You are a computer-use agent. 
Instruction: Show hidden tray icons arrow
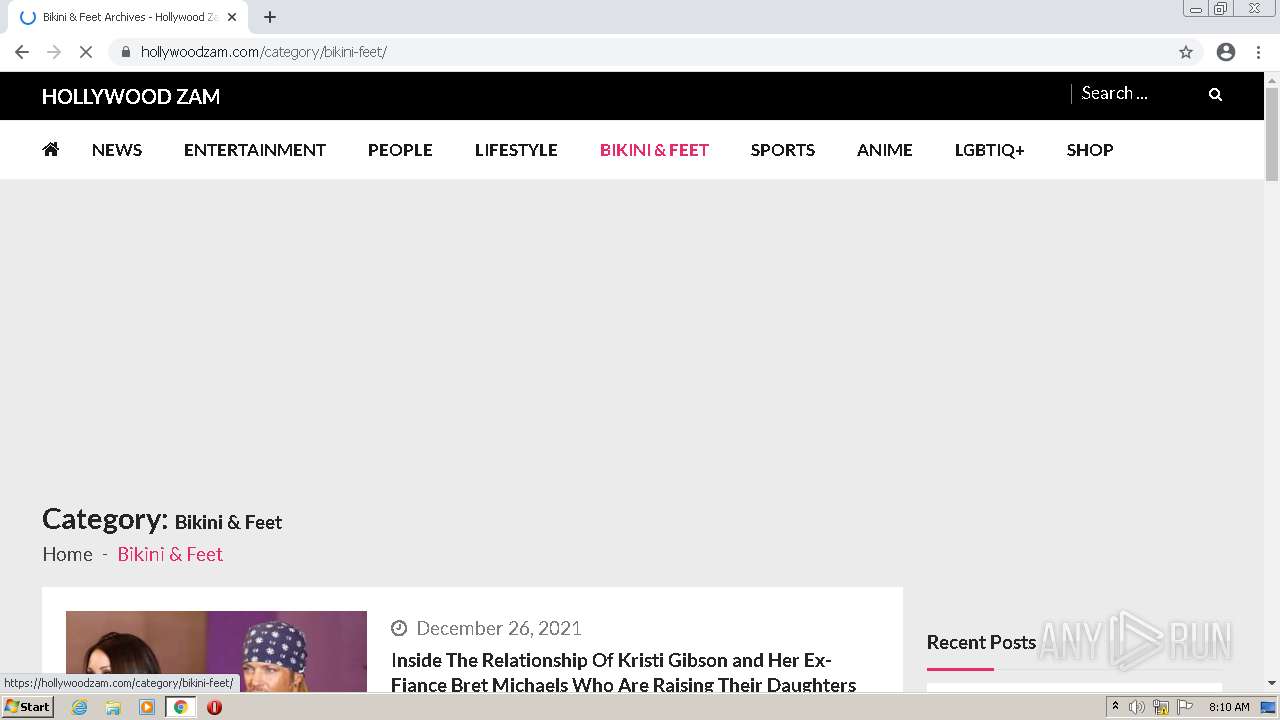1115,707
